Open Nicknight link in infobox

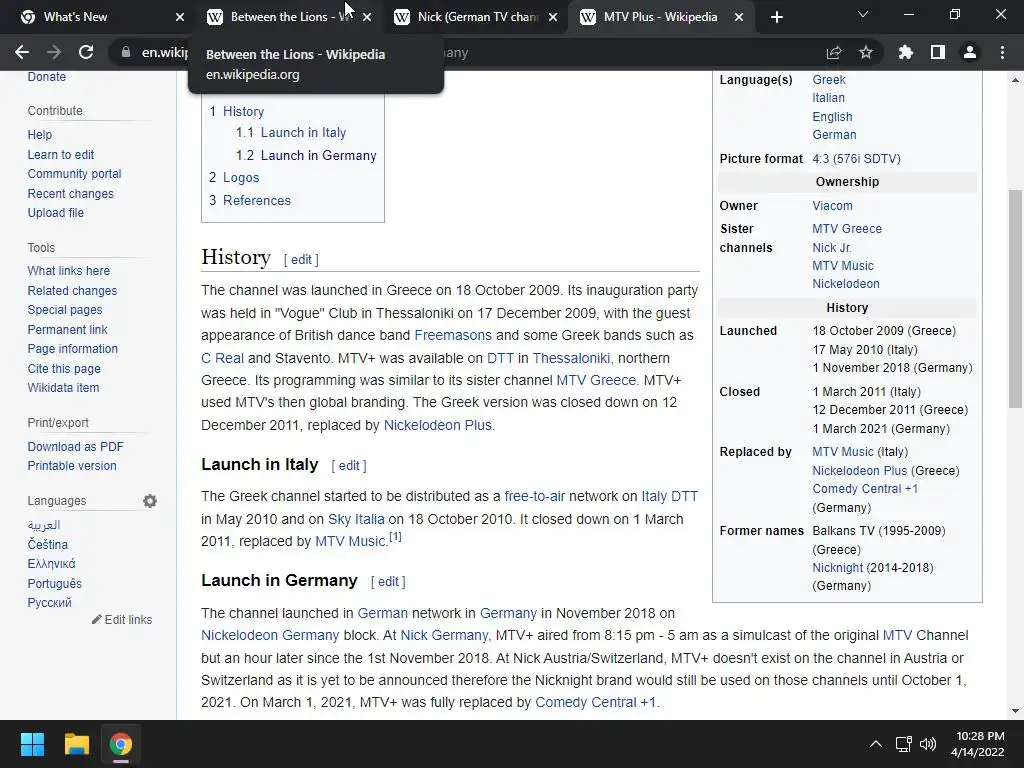[x=837, y=568]
